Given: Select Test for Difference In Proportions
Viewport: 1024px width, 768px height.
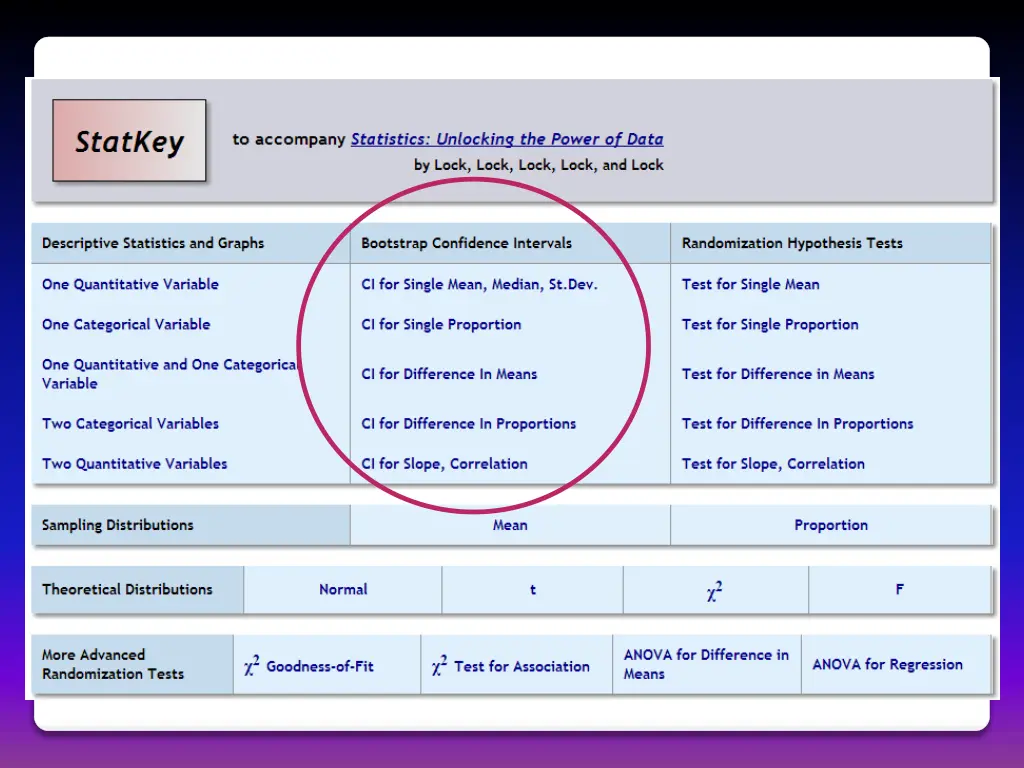Looking at the screenshot, I should tap(797, 424).
